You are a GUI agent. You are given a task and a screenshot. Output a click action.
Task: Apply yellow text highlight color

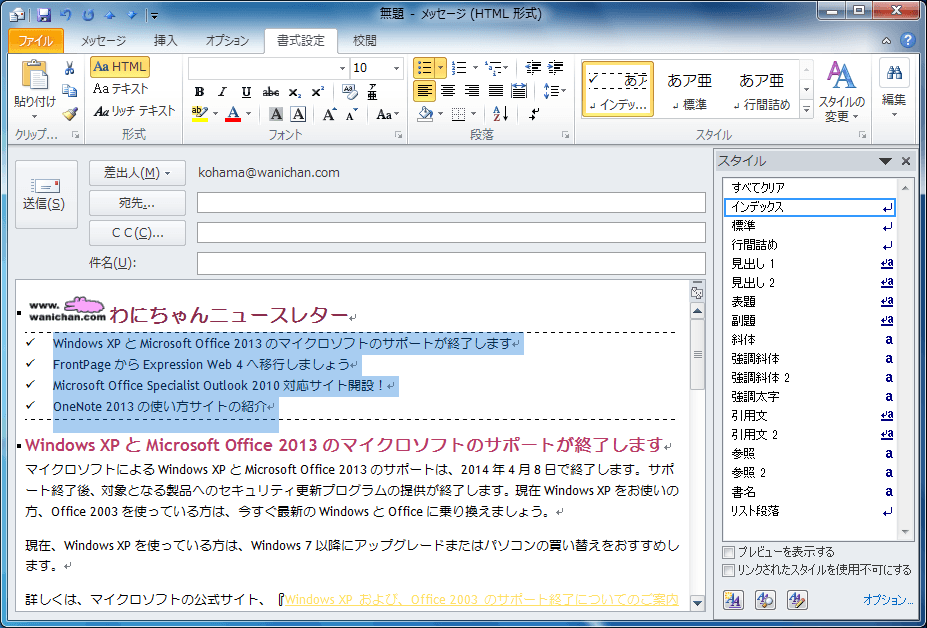(x=200, y=114)
